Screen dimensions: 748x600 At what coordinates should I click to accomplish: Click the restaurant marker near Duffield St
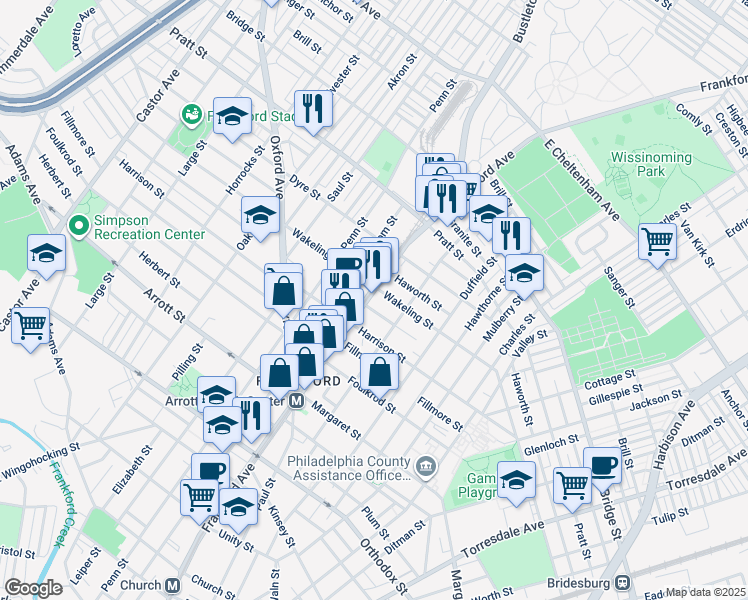511,235
